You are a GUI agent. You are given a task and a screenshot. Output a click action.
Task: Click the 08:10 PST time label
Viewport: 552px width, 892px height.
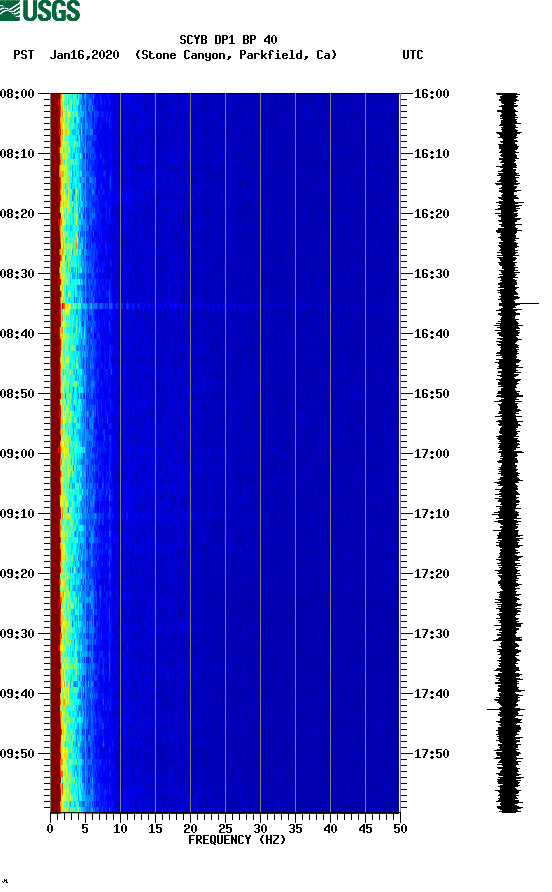[17, 154]
